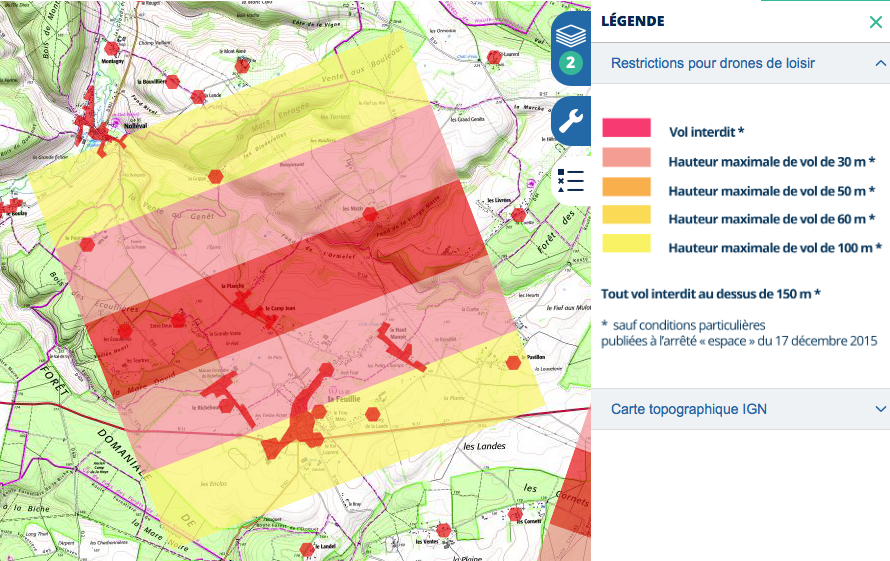Click the red hexagon near 'le Mont Aimé'
The height and width of the screenshot is (561, 890).
click(x=242, y=66)
